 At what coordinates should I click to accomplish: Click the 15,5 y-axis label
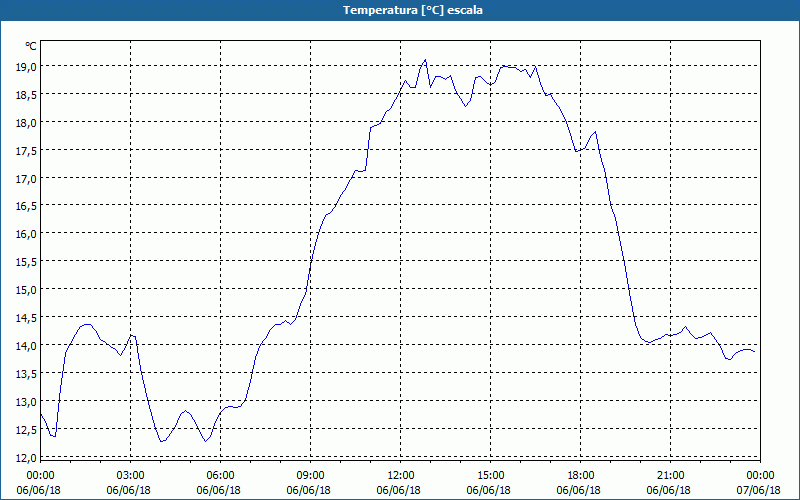point(27,262)
